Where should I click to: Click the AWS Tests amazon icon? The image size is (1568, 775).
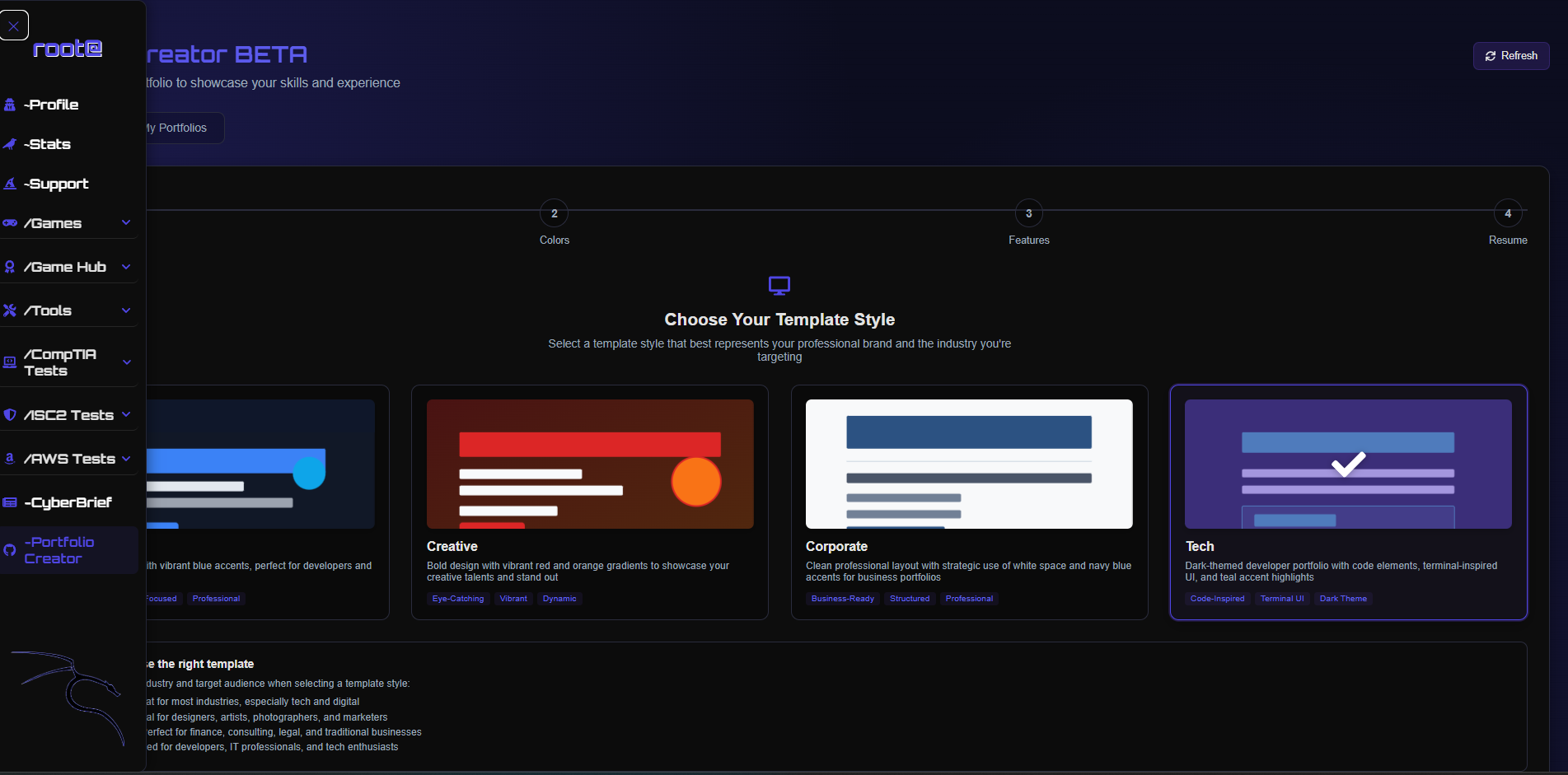pyautogui.click(x=10, y=459)
